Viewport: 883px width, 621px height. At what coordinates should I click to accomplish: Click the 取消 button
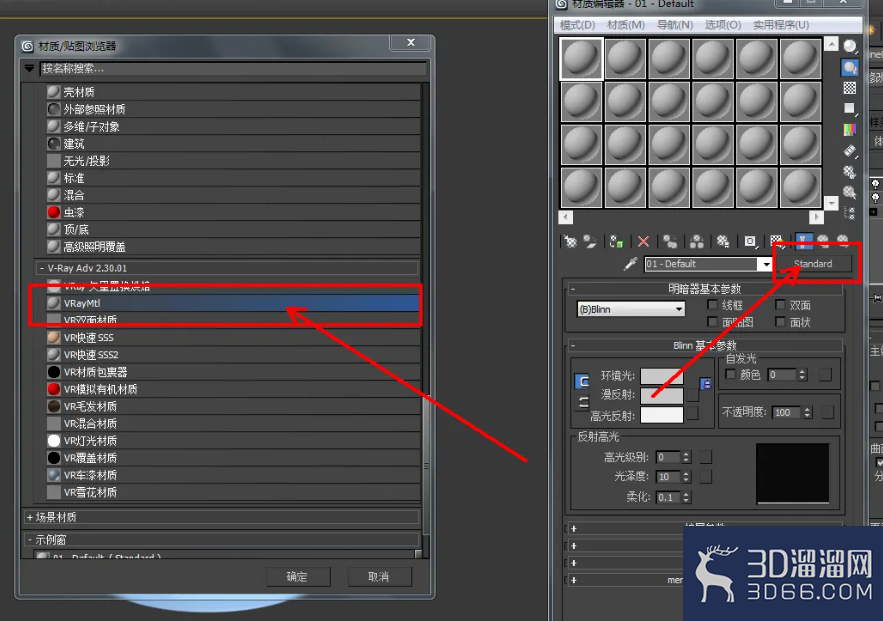point(378,577)
